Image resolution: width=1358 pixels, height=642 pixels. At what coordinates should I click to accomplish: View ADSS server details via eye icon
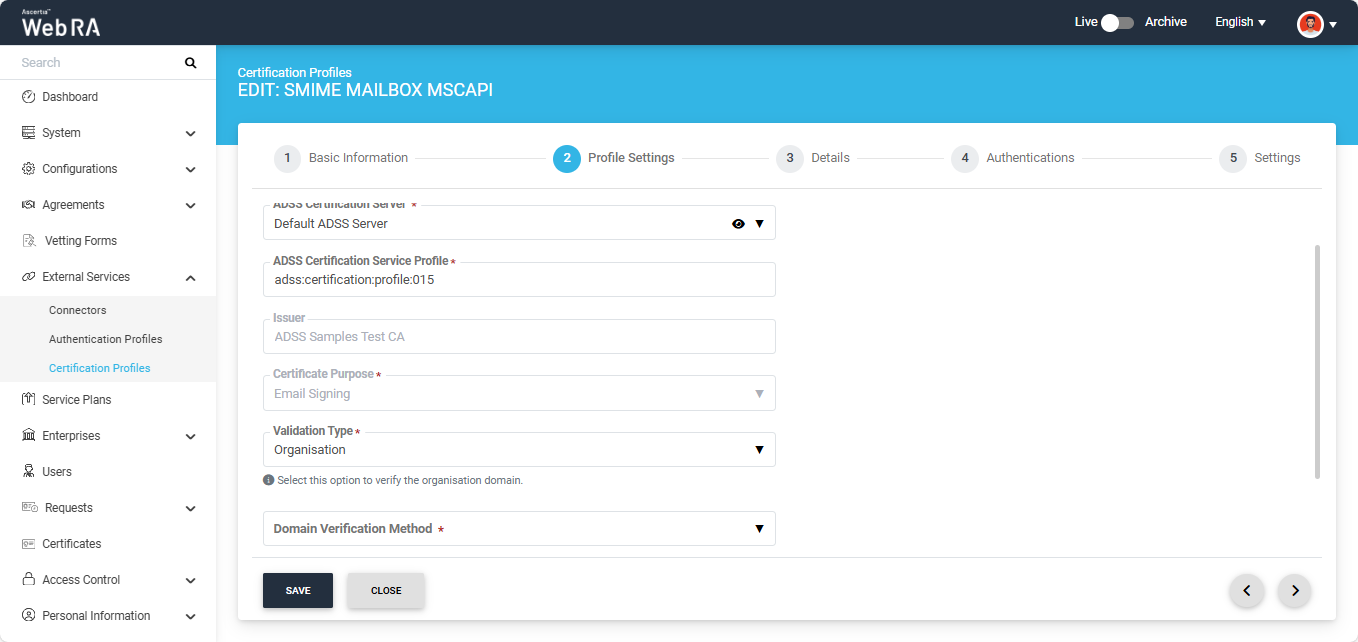coord(738,224)
